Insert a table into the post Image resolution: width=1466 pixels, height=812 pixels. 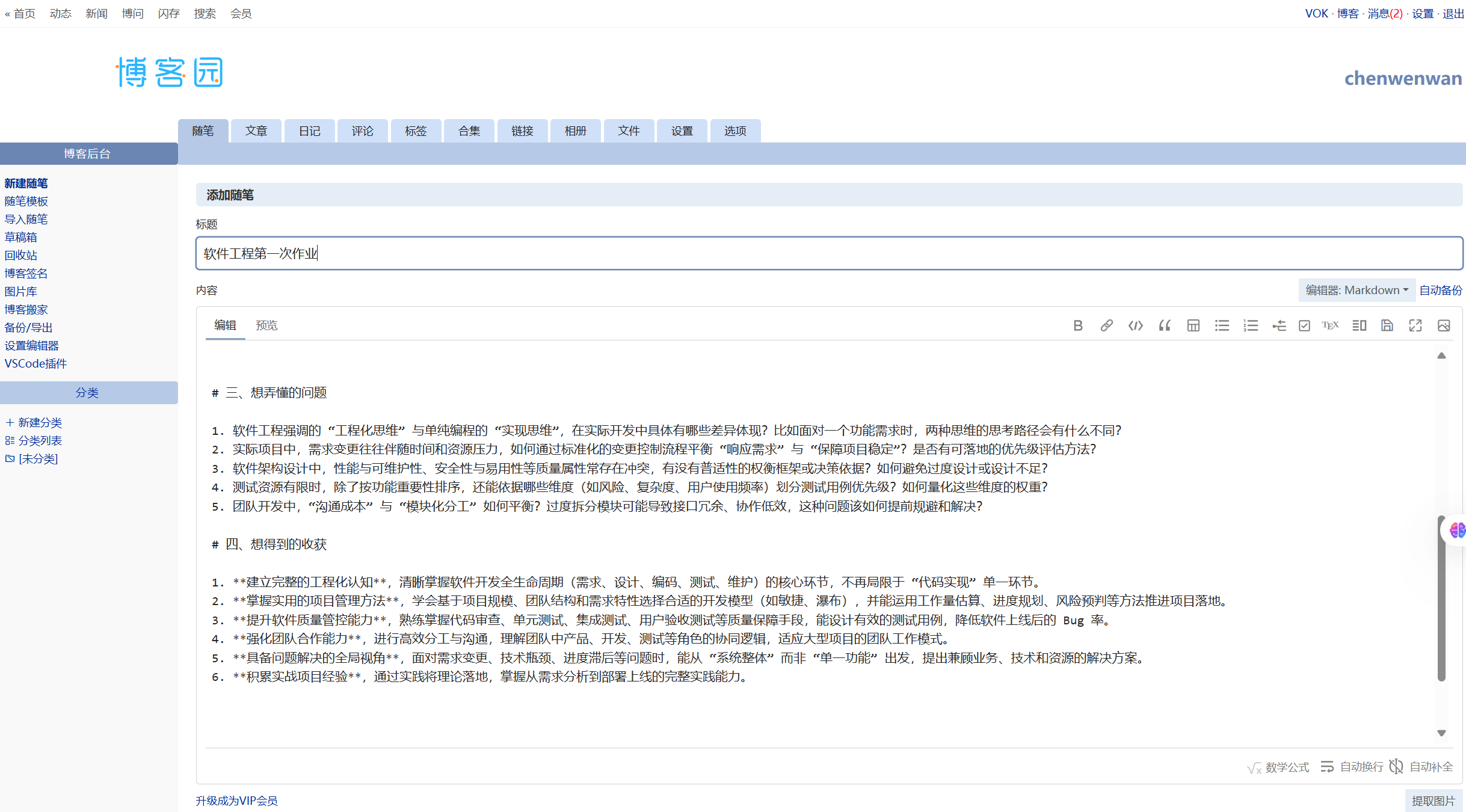pyautogui.click(x=1193, y=325)
